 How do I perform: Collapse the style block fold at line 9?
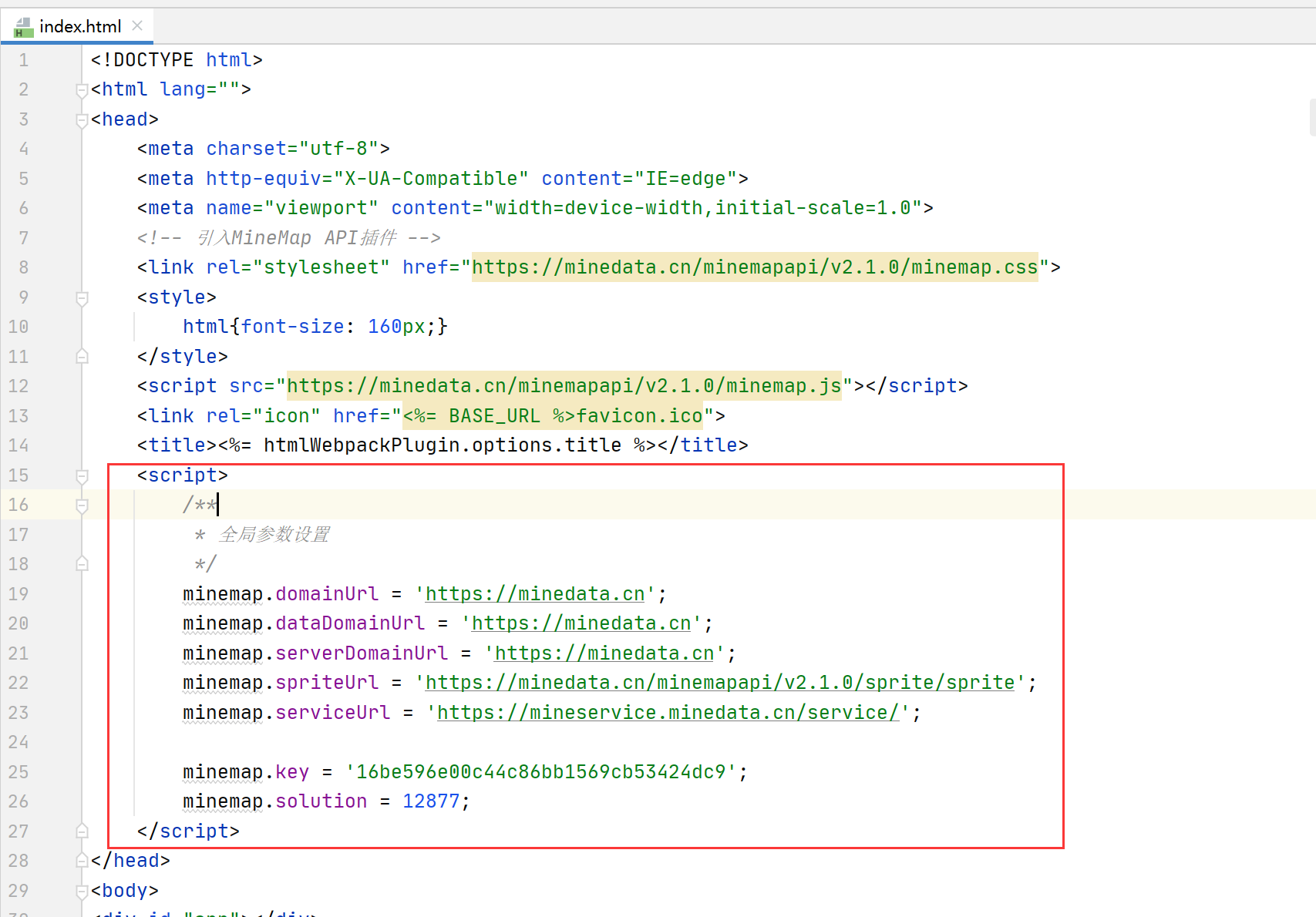pyautogui.click(x=82, y=297)
